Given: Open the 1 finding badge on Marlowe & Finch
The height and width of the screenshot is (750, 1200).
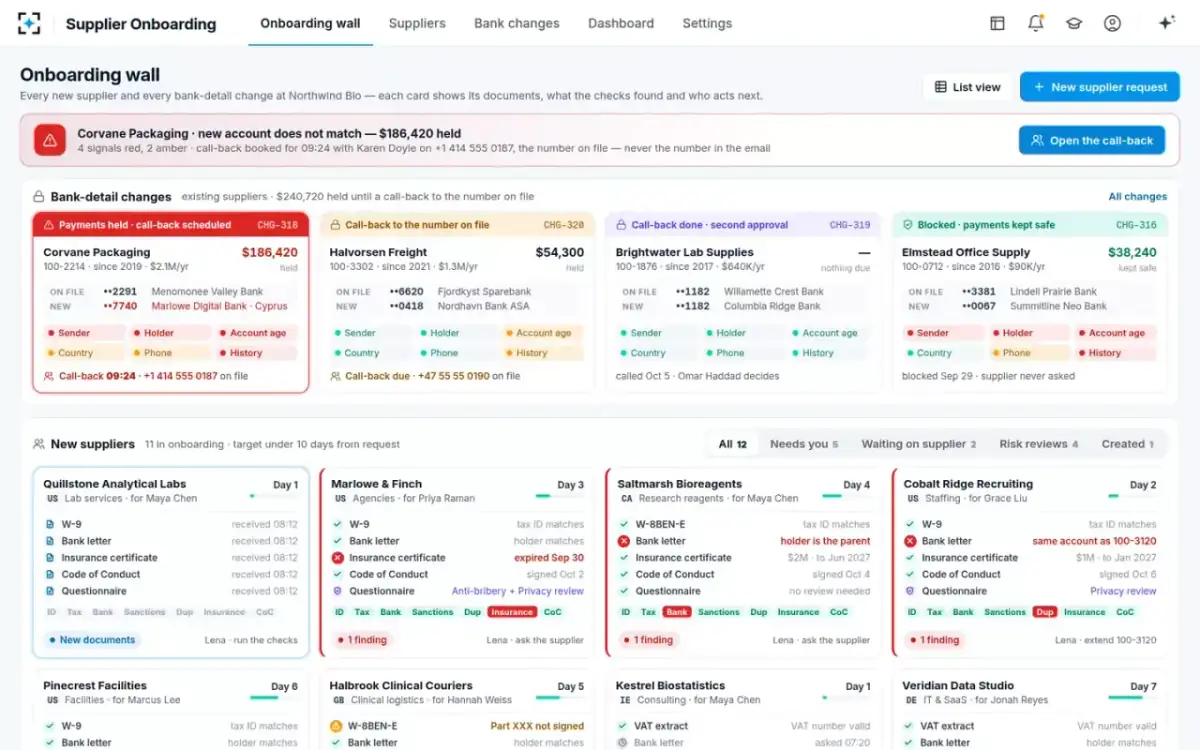Looking at the screenshot, I should [364, 640].
